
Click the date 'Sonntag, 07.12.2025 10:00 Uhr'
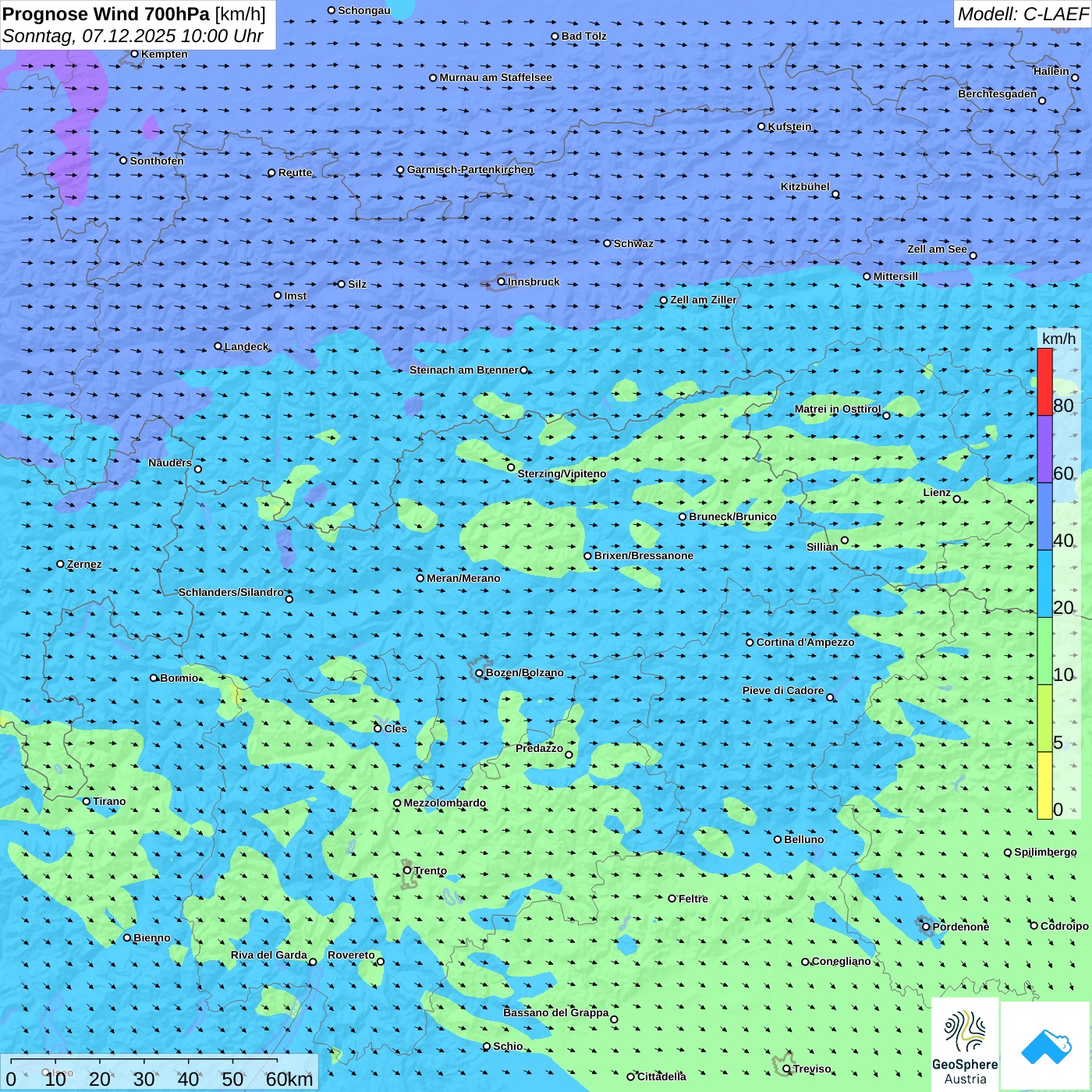tap(133, 36)
